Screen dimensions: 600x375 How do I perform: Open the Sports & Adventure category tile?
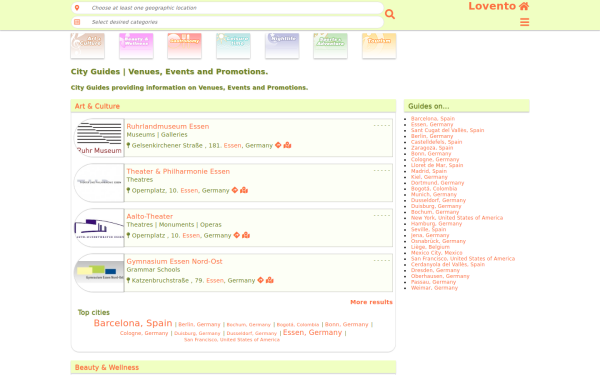pyautogui.click(x=331, y=46)
